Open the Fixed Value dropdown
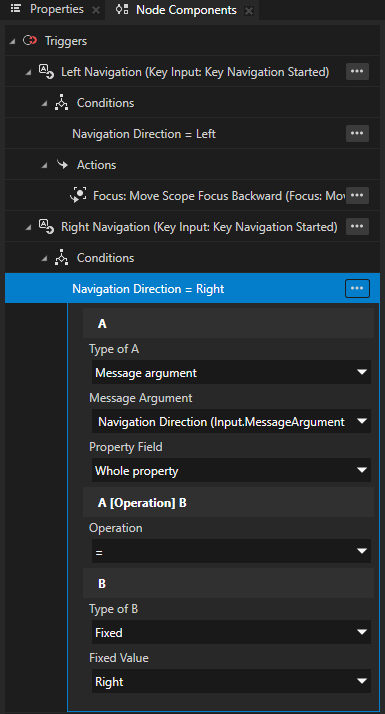Image resolution: width=385 pixels, height=714 pixels. 231,681
